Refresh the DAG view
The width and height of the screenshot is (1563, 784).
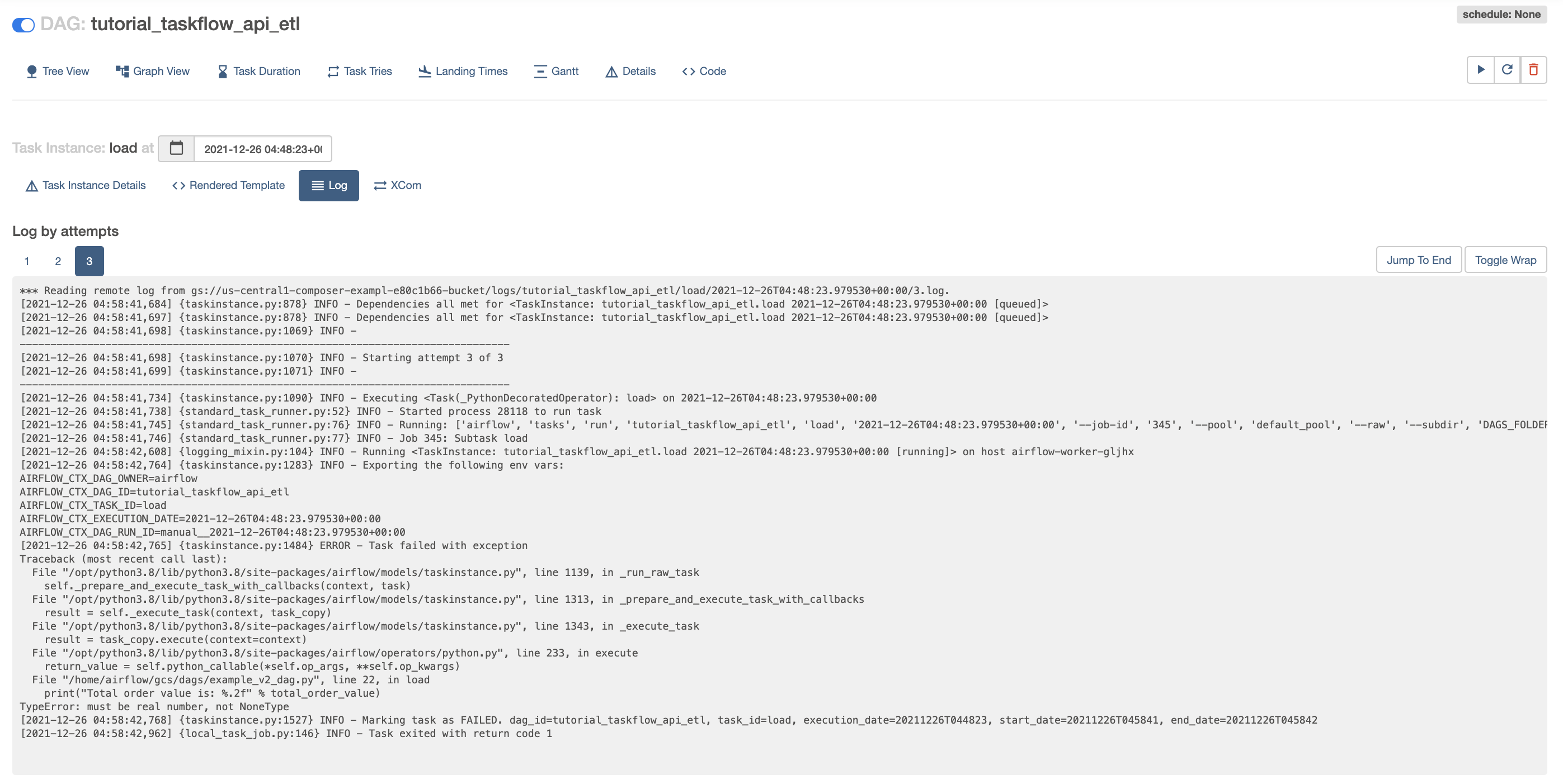click(1507, 70)
